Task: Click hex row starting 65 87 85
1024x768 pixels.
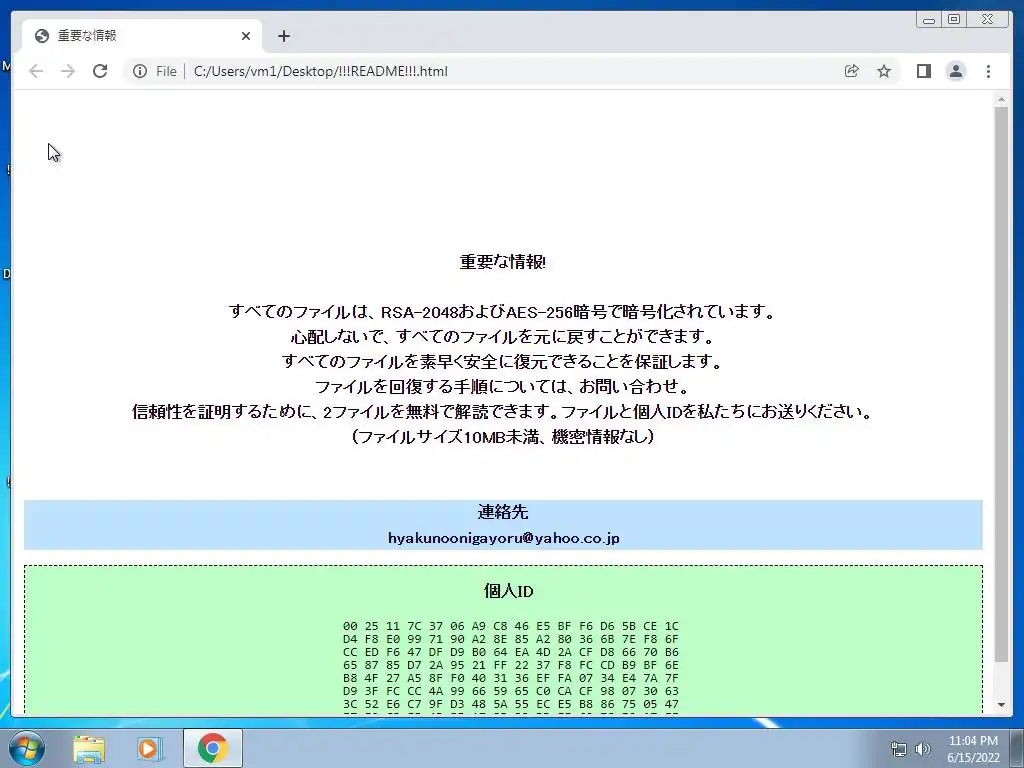Action: (511, 665)
